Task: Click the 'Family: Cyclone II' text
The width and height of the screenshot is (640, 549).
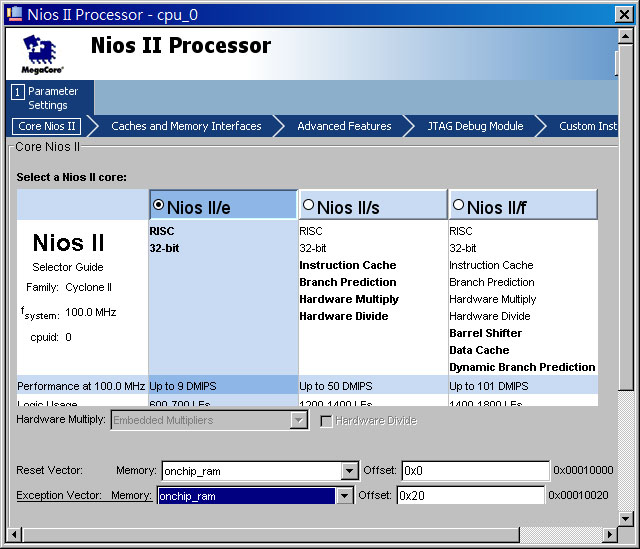Action: [x=69, y=287]
